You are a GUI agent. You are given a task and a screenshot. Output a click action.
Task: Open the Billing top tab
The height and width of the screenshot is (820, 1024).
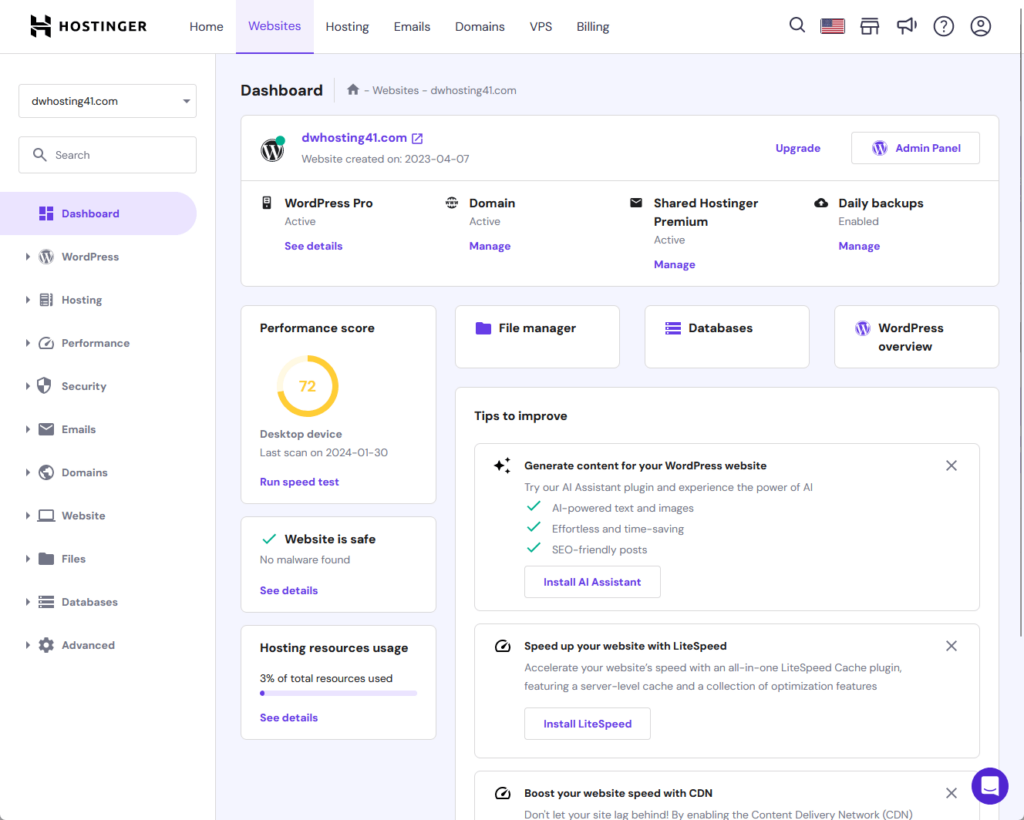pyautogui.click(x=592, y=27)
